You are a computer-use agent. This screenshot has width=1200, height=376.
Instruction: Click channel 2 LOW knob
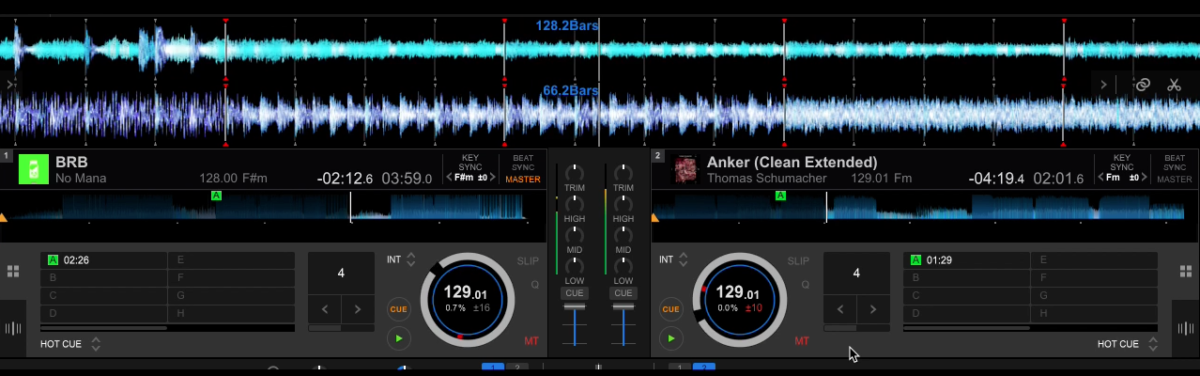623,265
